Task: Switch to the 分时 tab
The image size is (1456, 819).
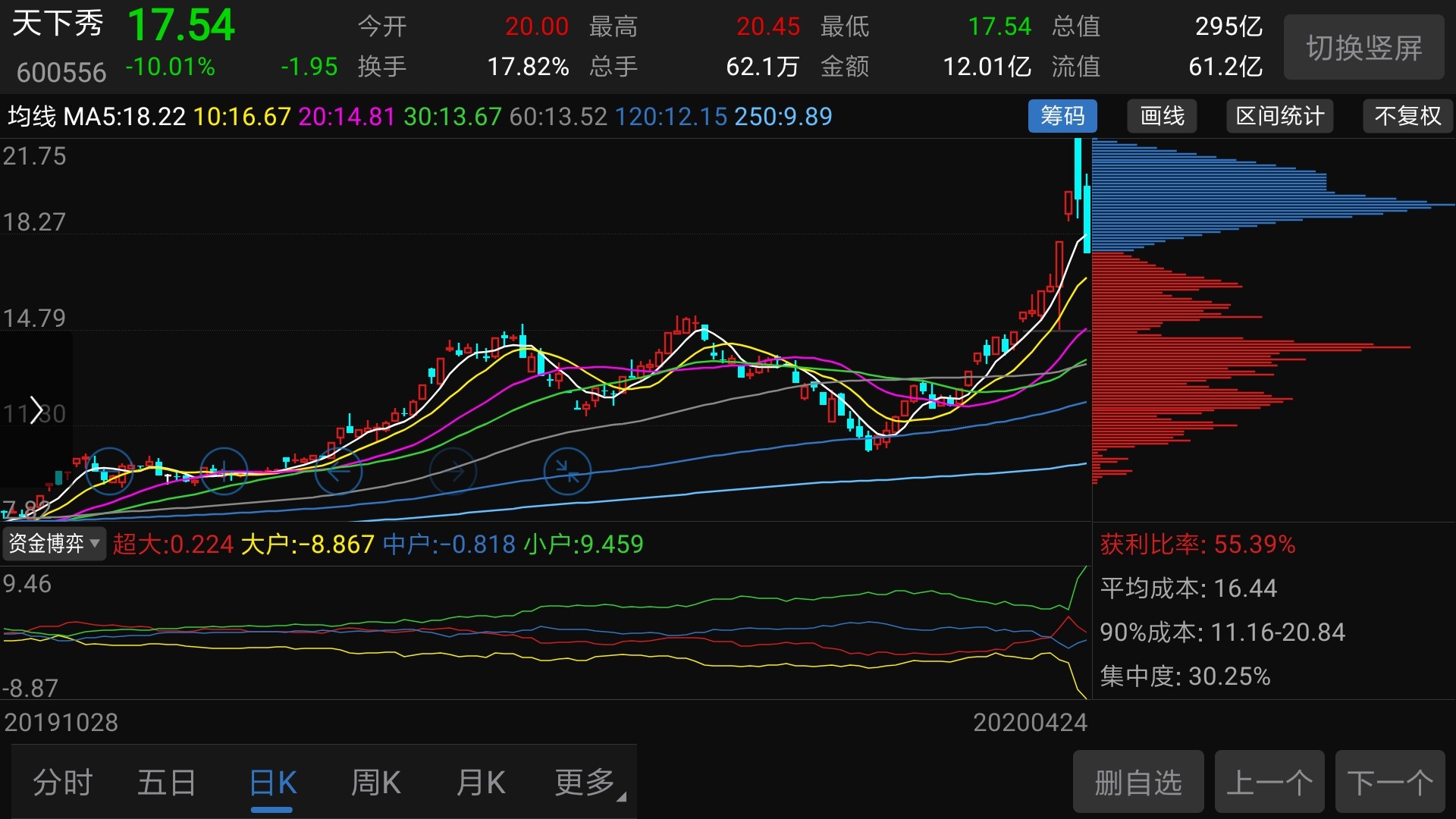Action: tap(62, 783)
